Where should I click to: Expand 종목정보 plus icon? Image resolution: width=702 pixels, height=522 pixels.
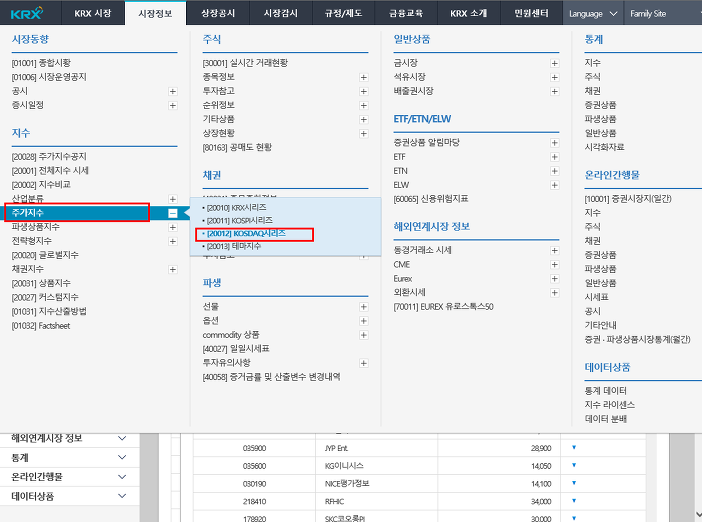click(364, 77)
